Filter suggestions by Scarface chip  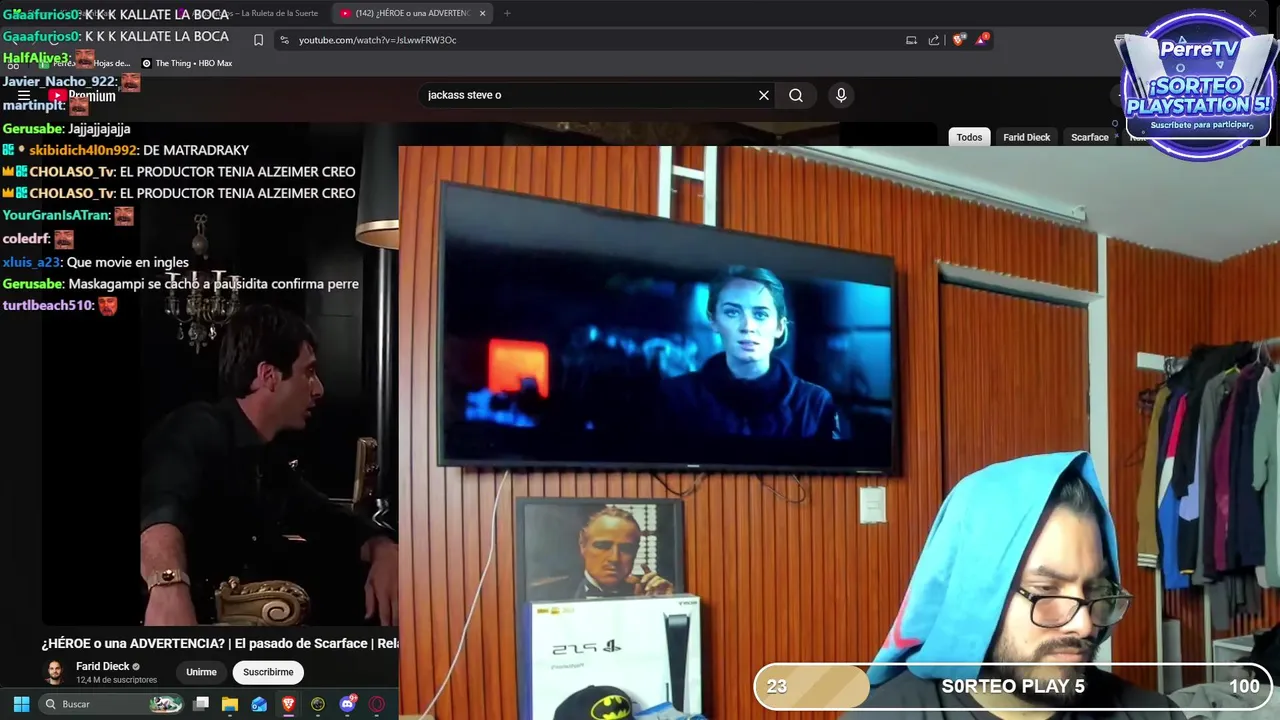click(1089, 137)
